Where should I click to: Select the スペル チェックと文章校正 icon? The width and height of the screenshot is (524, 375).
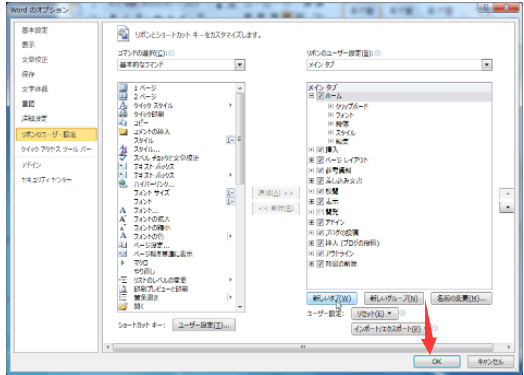[123, 158]
